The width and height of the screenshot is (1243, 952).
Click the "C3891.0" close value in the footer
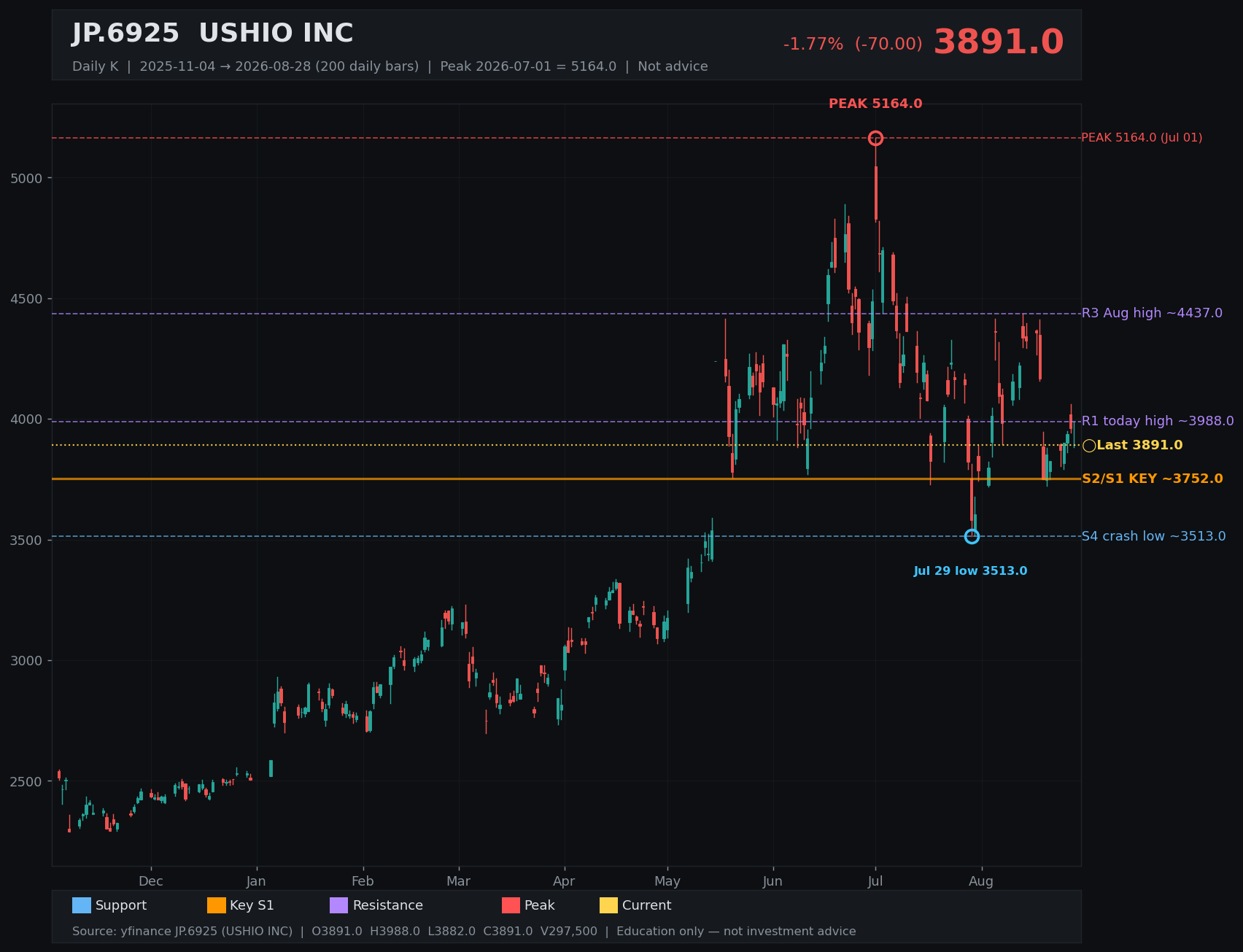point(508,932)
